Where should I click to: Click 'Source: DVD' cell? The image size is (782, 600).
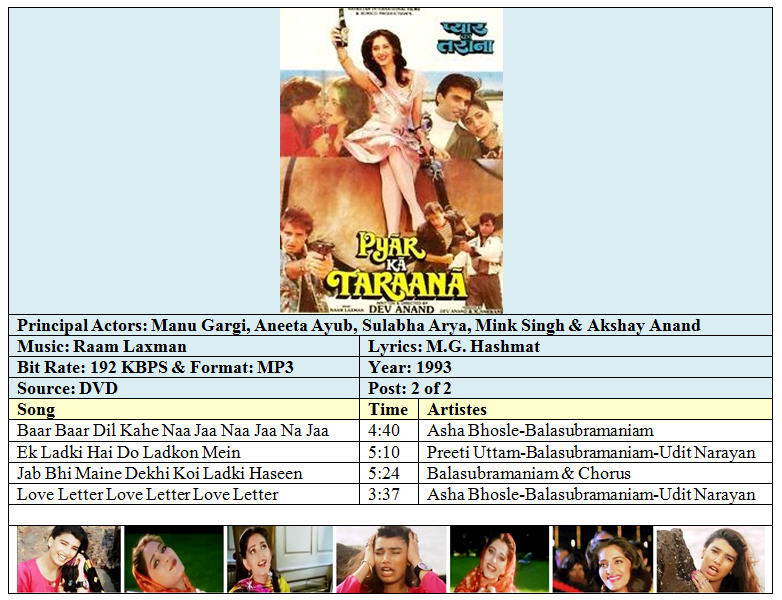pos(184,388)
